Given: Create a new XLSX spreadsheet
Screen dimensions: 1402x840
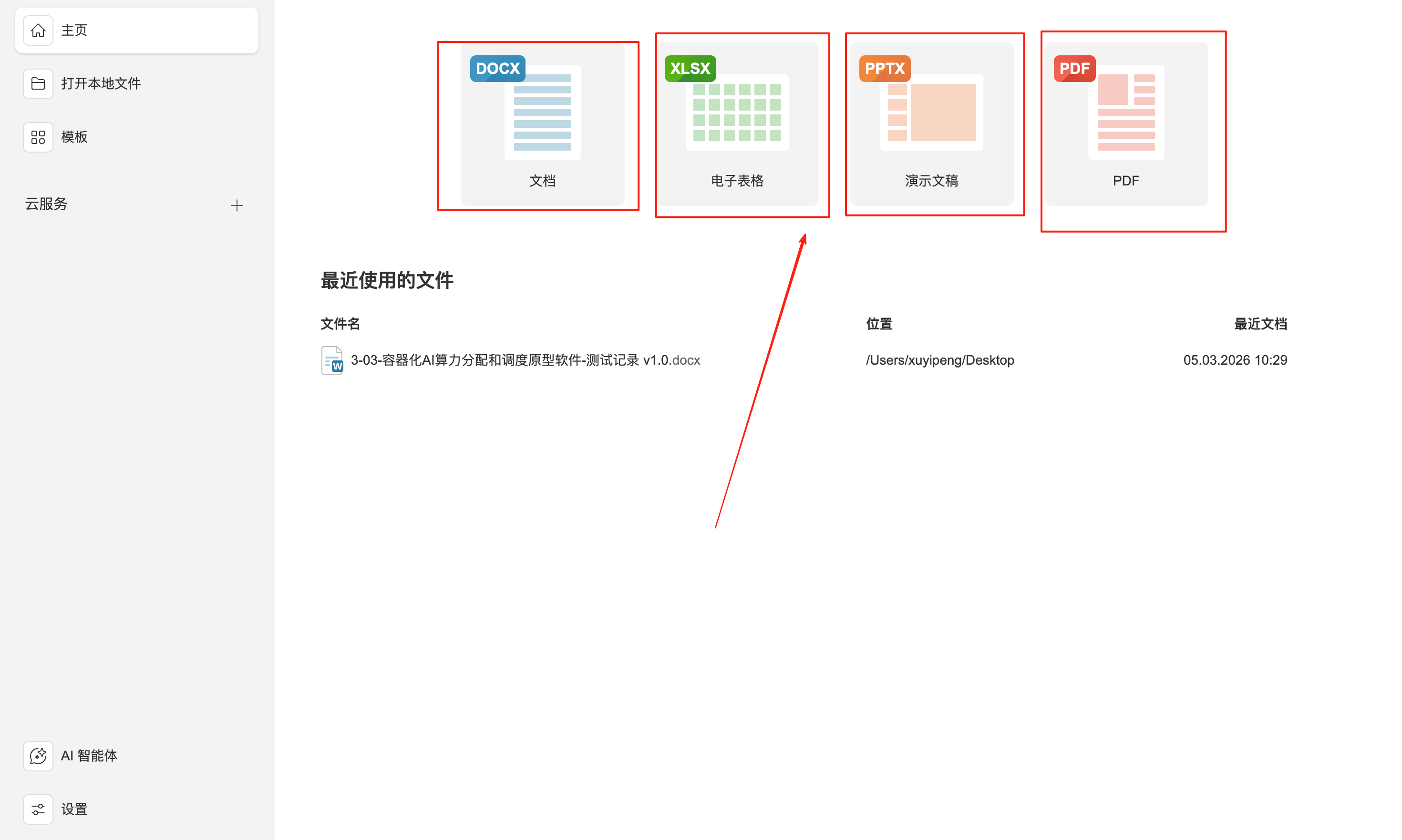Looking at the screenshot, I should [x=737, y=124].
